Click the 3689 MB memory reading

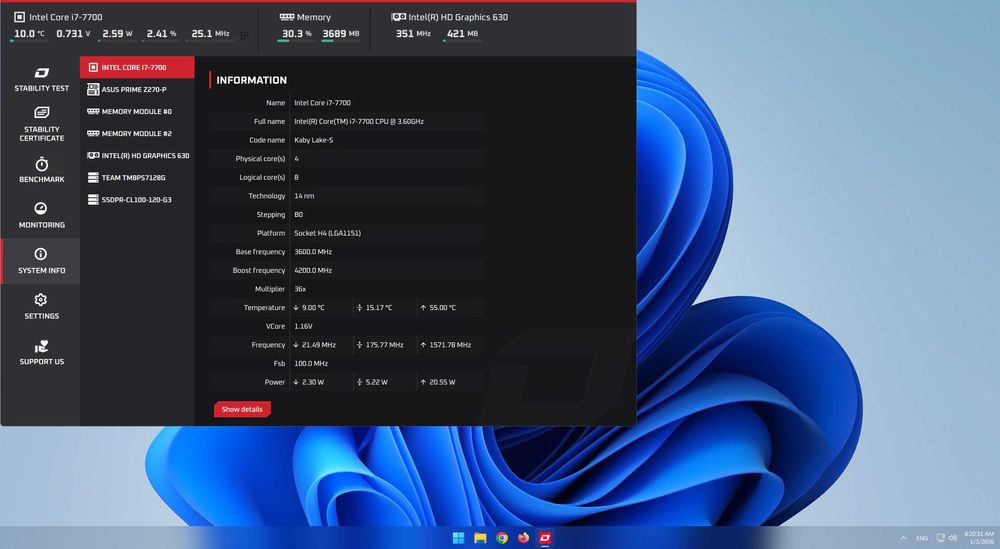coord(341,34)
